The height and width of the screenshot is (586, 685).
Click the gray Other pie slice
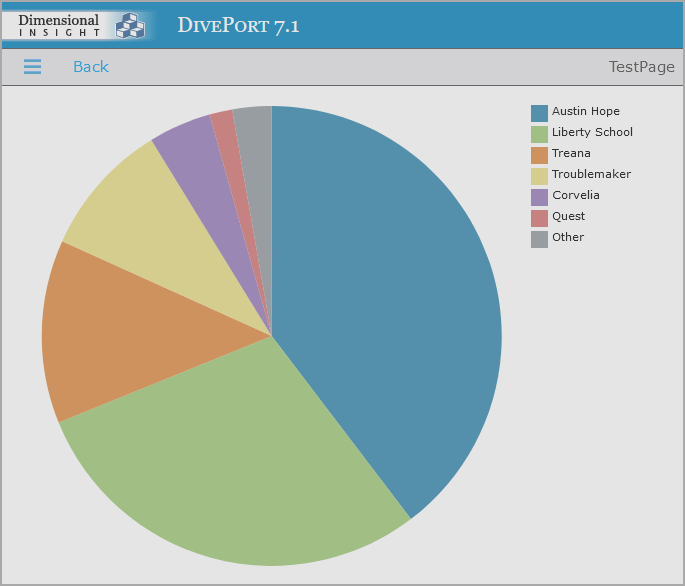click(256, 140)
